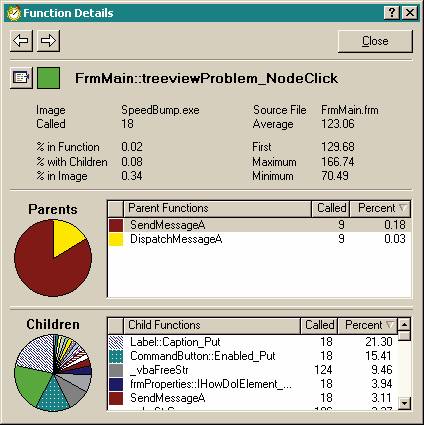Sort parents by Percent column header
This screenshot has height=425, width=424.
tap(380, 208)
